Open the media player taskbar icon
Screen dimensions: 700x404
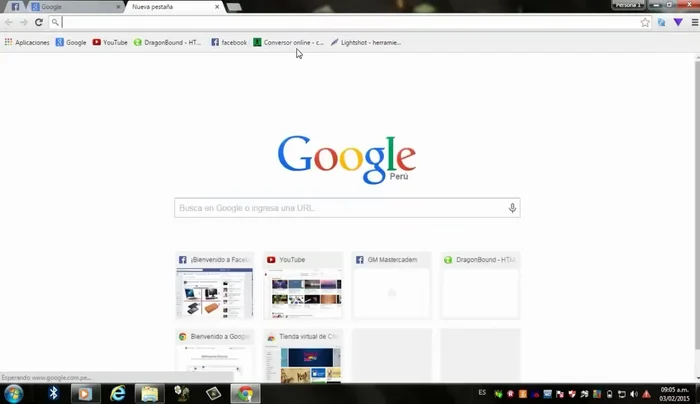[85, 393]
